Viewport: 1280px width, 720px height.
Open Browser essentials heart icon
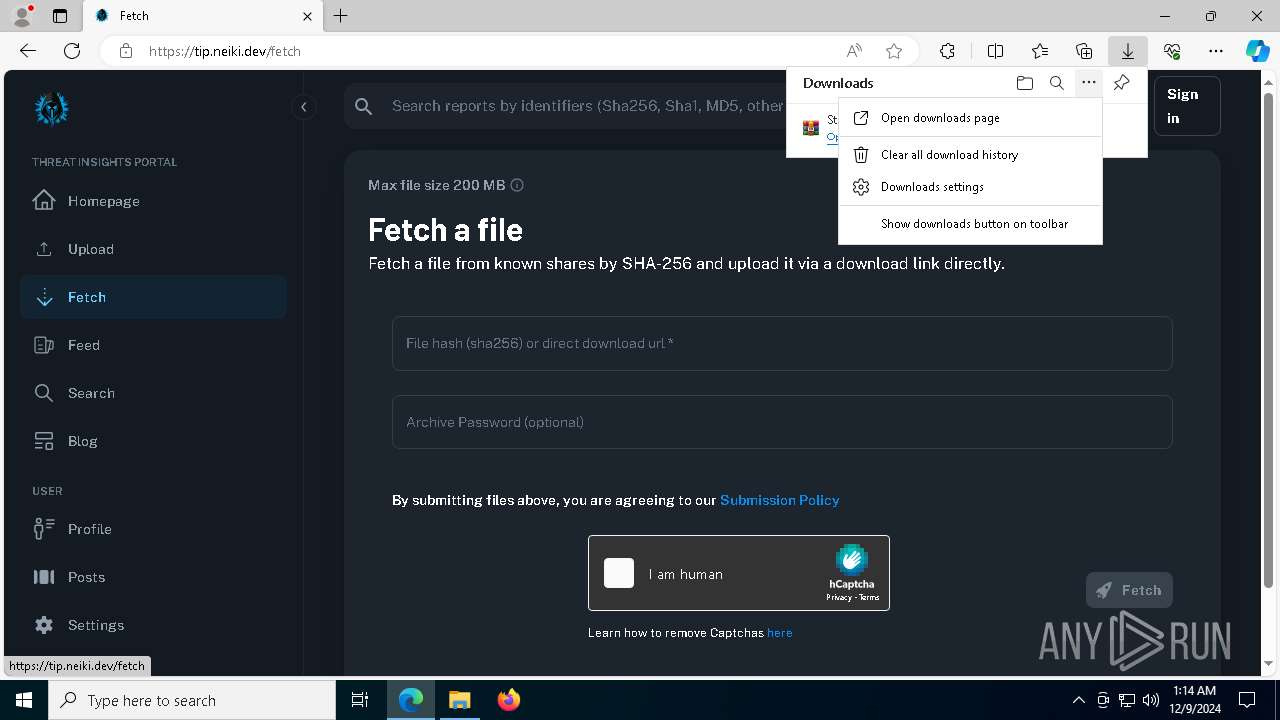click(x=1172, y=51)
